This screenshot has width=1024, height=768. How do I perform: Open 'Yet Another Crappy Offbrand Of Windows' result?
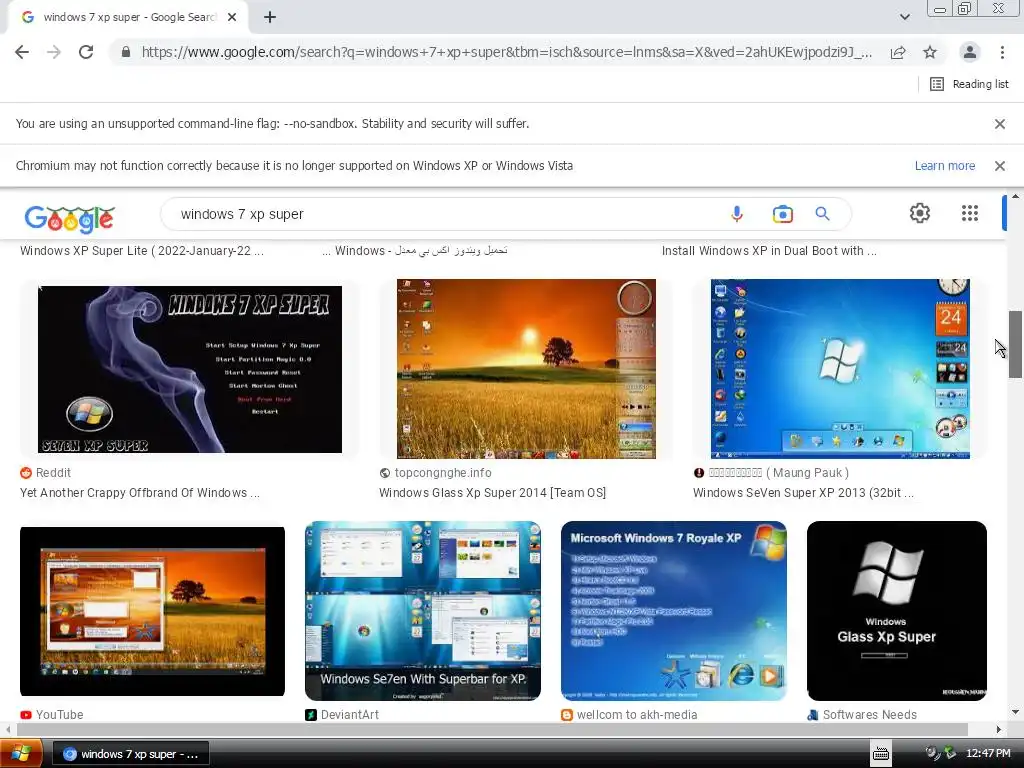pyautogui.click(x=140, y=493)
